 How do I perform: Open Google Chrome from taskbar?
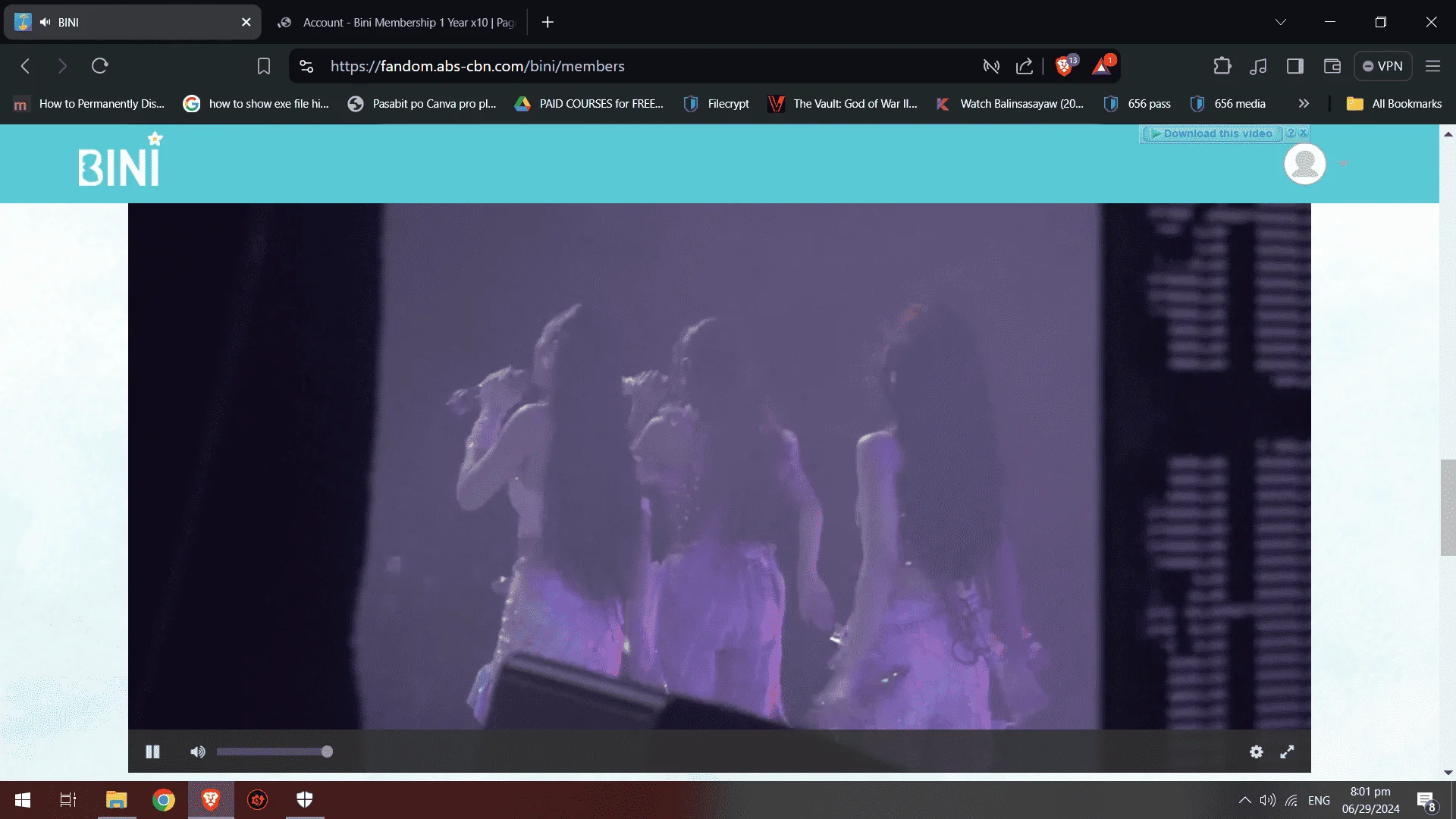tap(163, 800)
